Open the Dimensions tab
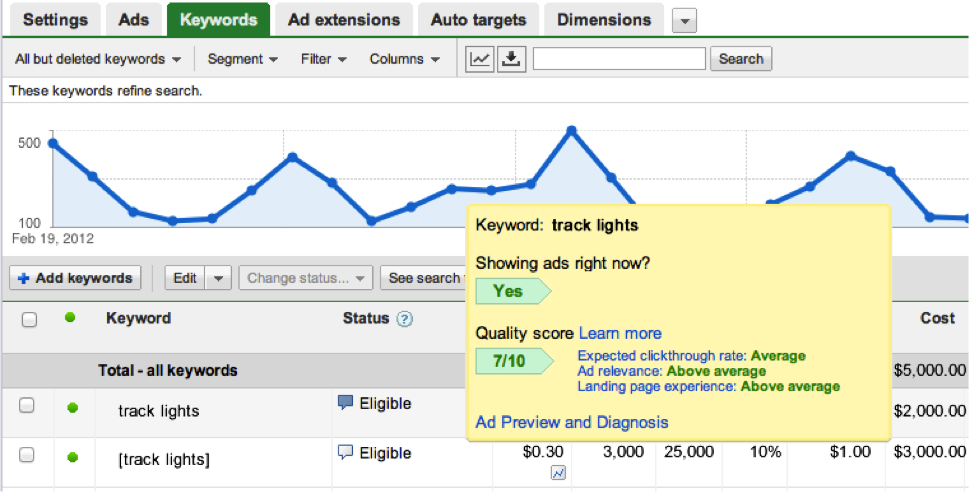Viewport: 969px width, 492px height. [x=604, y=19]
